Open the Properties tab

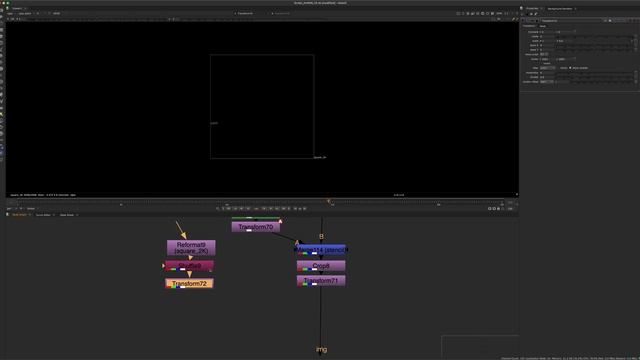point(532,9)
